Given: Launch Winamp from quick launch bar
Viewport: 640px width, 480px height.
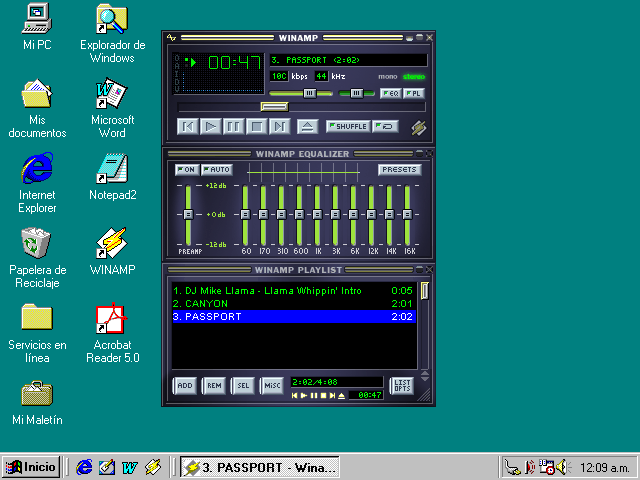Looking at the screenshot, I should click(x=153, y=467).
